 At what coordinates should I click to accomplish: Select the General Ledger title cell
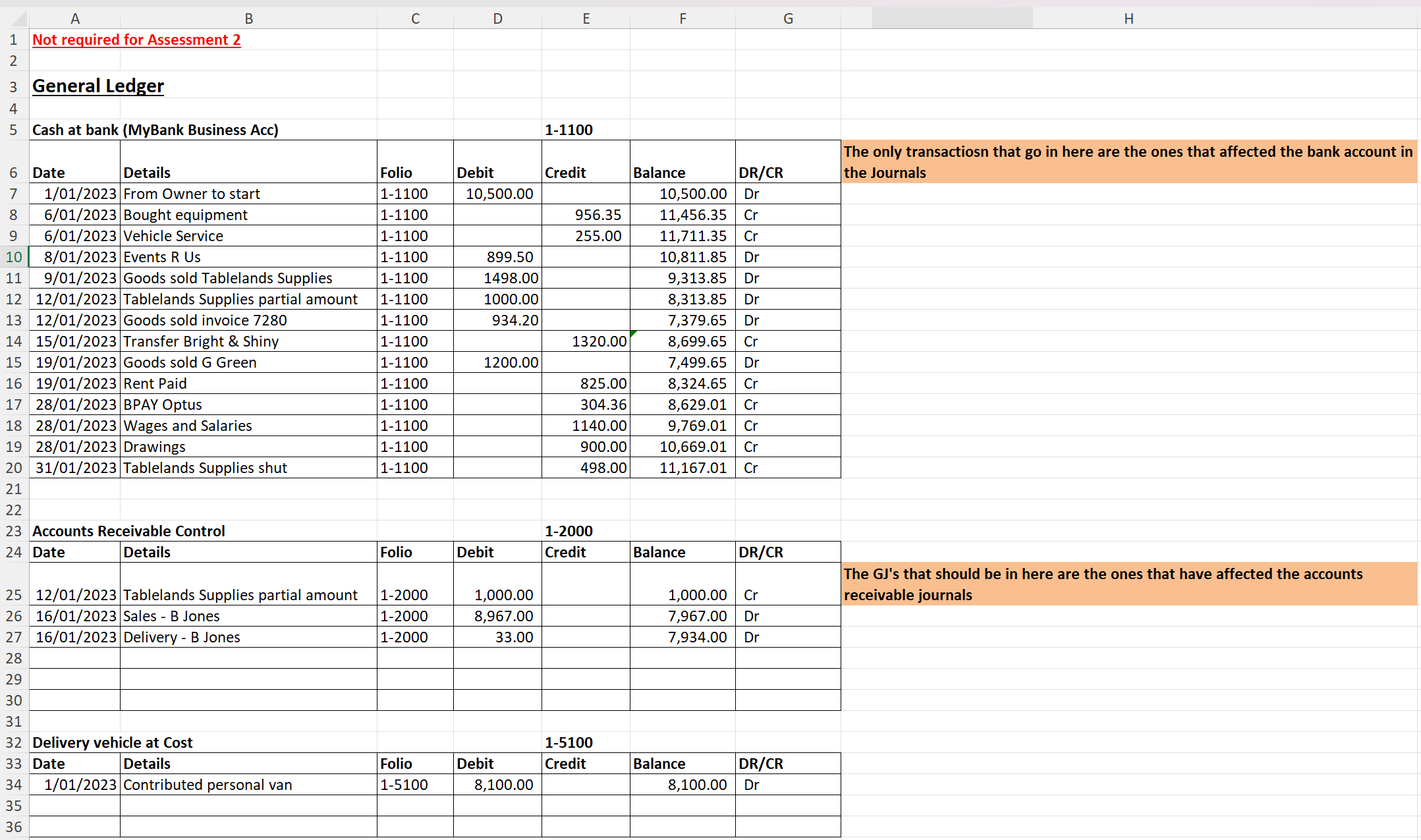pyautogui.click(x=98, y=86)
